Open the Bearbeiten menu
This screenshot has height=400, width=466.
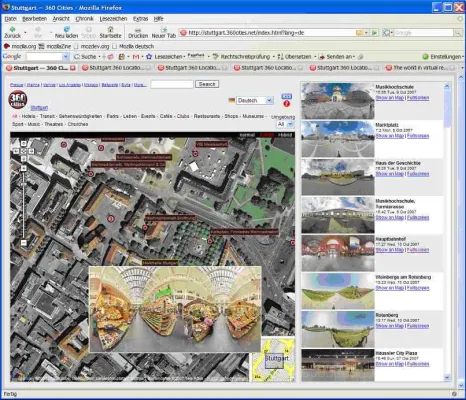click(34, 19)
